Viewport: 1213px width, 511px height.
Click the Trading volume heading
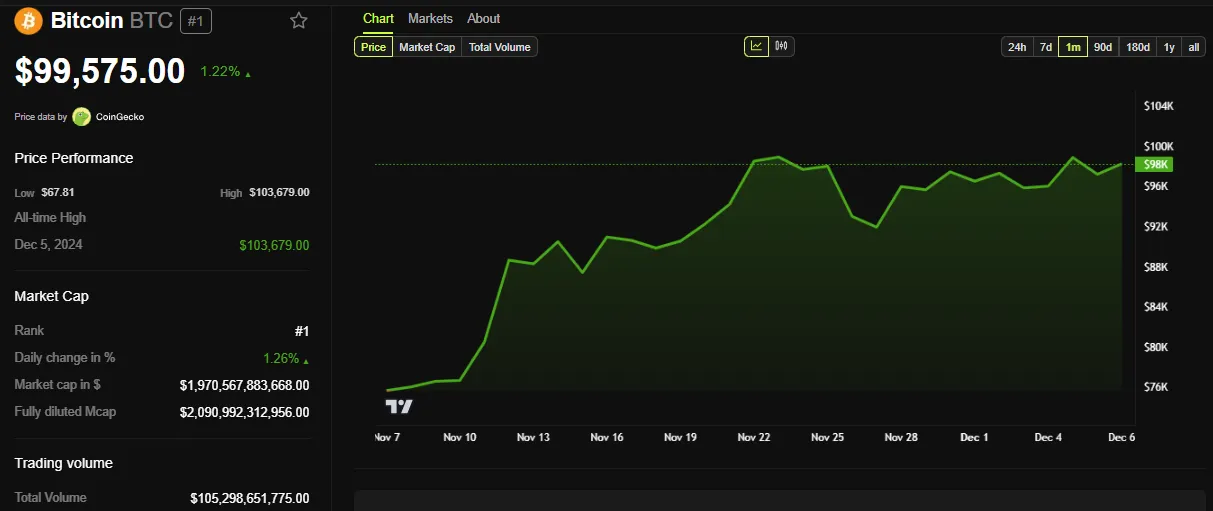tap(63, 463)
